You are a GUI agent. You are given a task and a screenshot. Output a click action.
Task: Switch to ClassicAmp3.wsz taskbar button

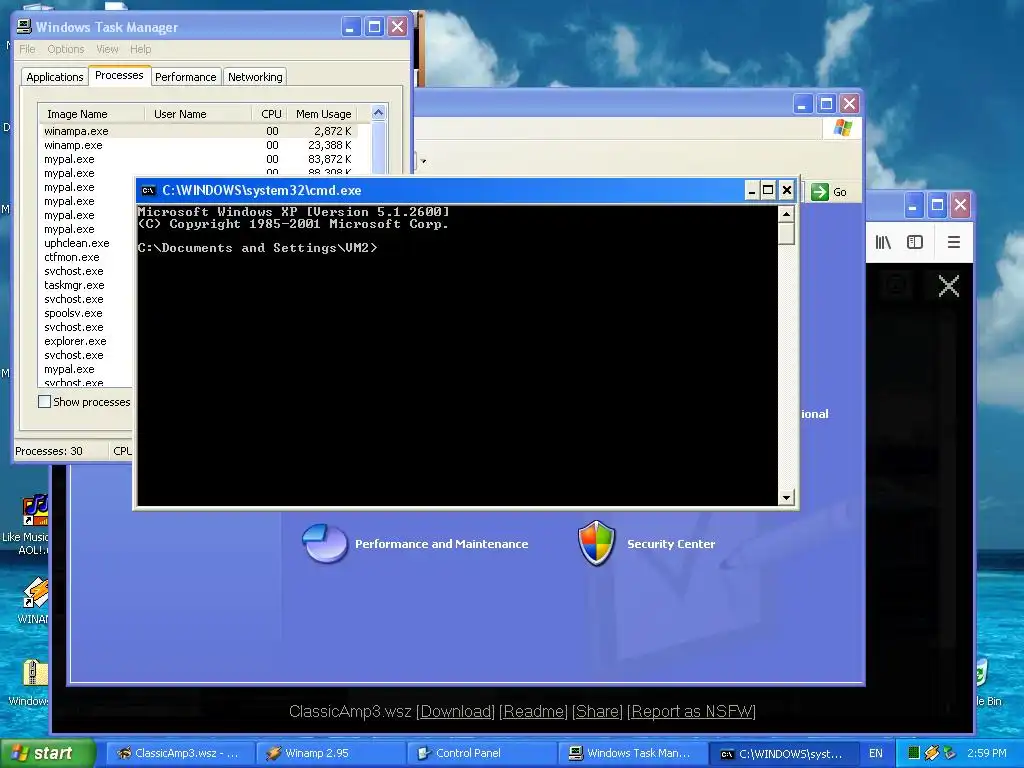179,753
